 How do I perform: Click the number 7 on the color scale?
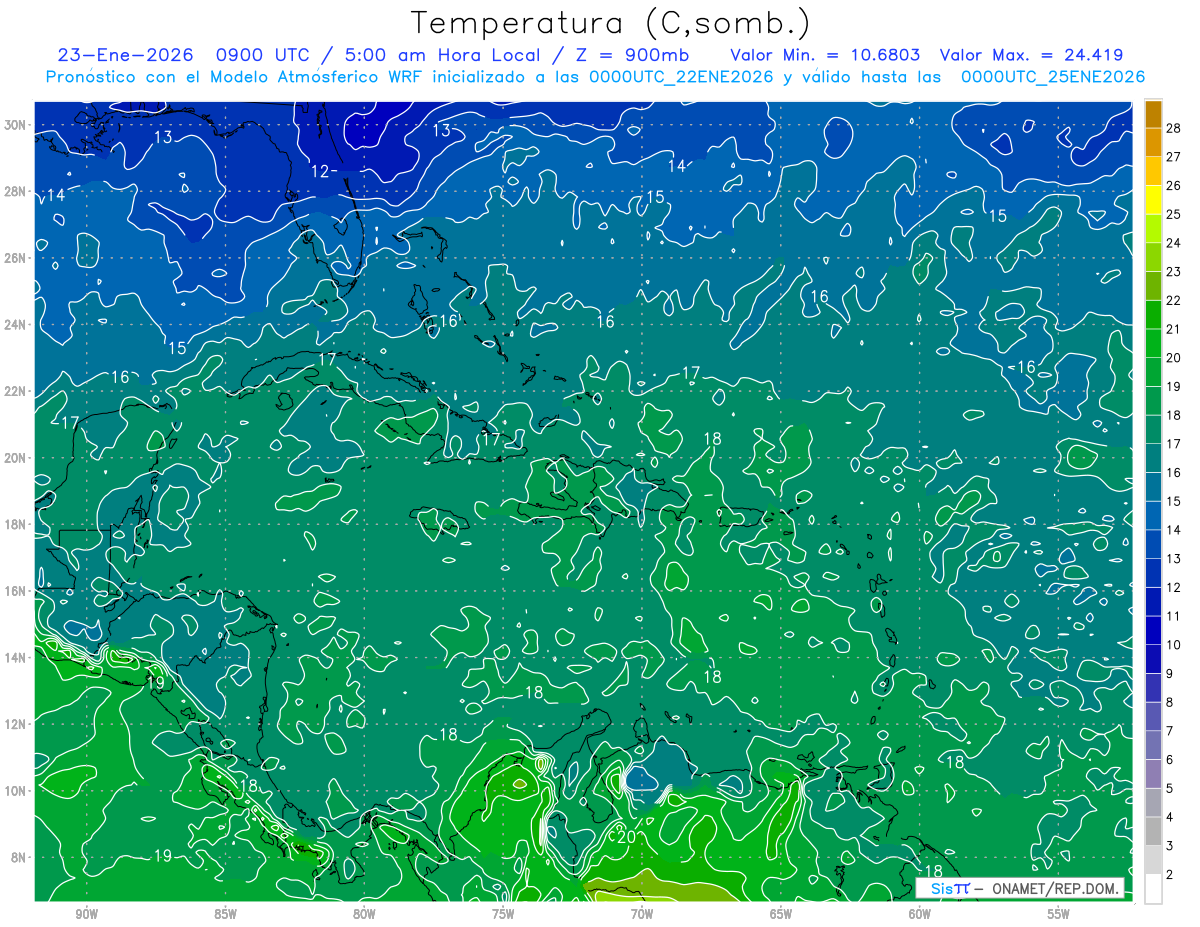(1170, 731)
